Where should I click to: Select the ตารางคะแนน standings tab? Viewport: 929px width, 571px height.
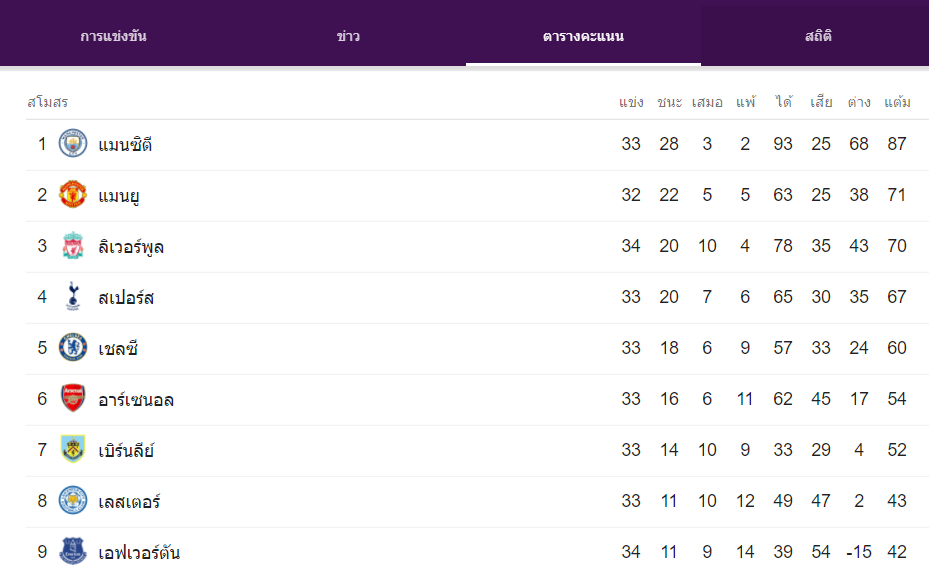coord(583,36)
